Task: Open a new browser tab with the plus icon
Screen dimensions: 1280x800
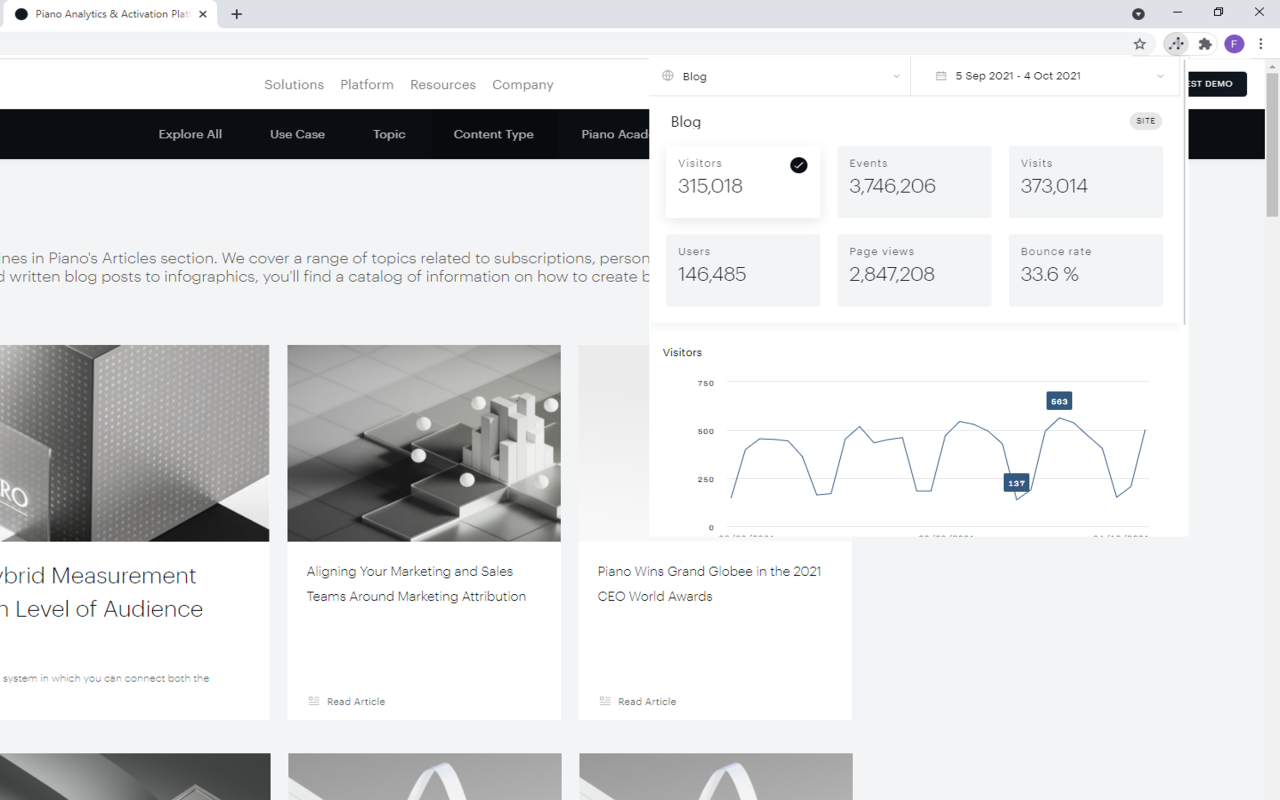Action: [236, 14]
